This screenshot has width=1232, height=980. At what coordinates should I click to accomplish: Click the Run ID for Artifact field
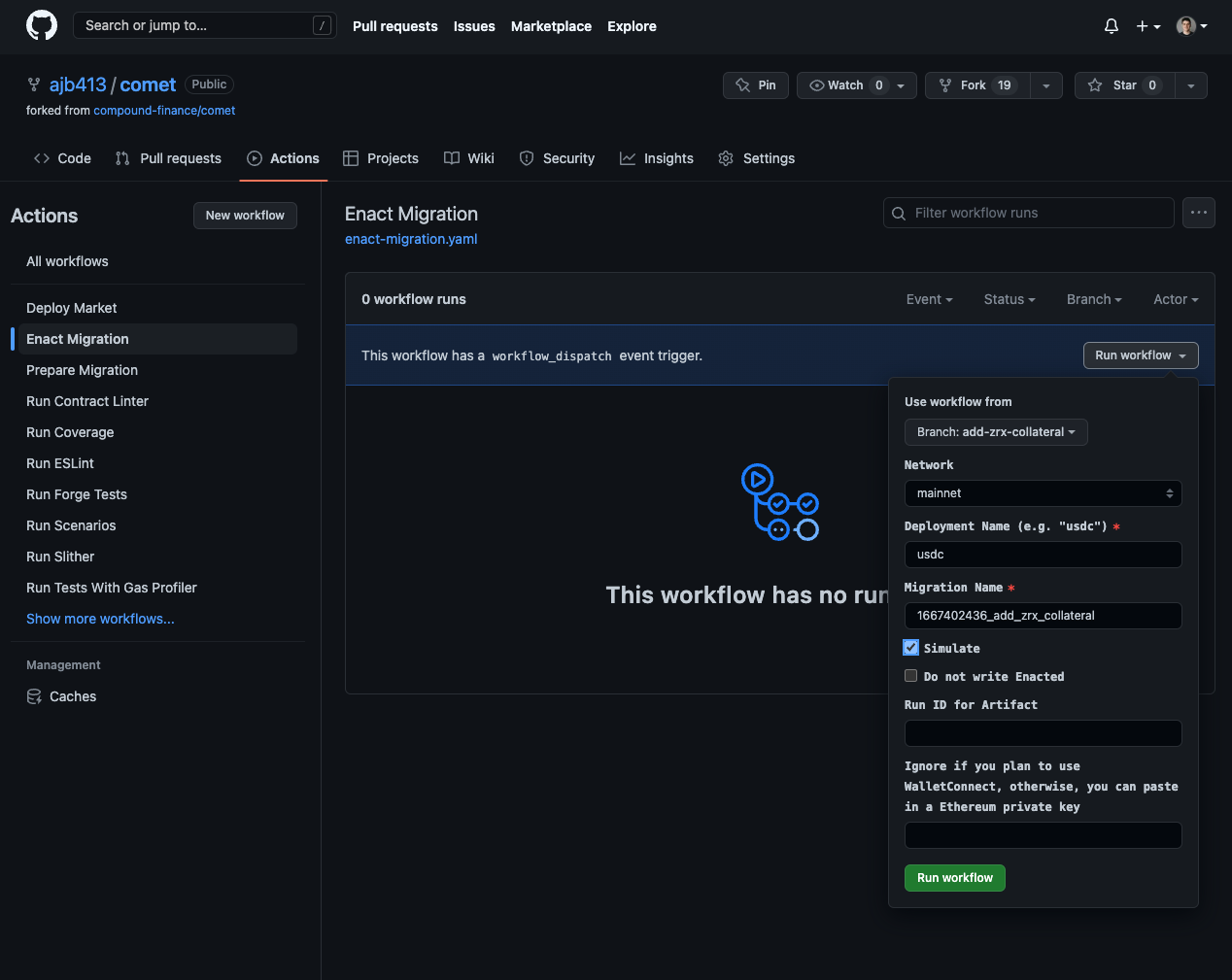1044,733
